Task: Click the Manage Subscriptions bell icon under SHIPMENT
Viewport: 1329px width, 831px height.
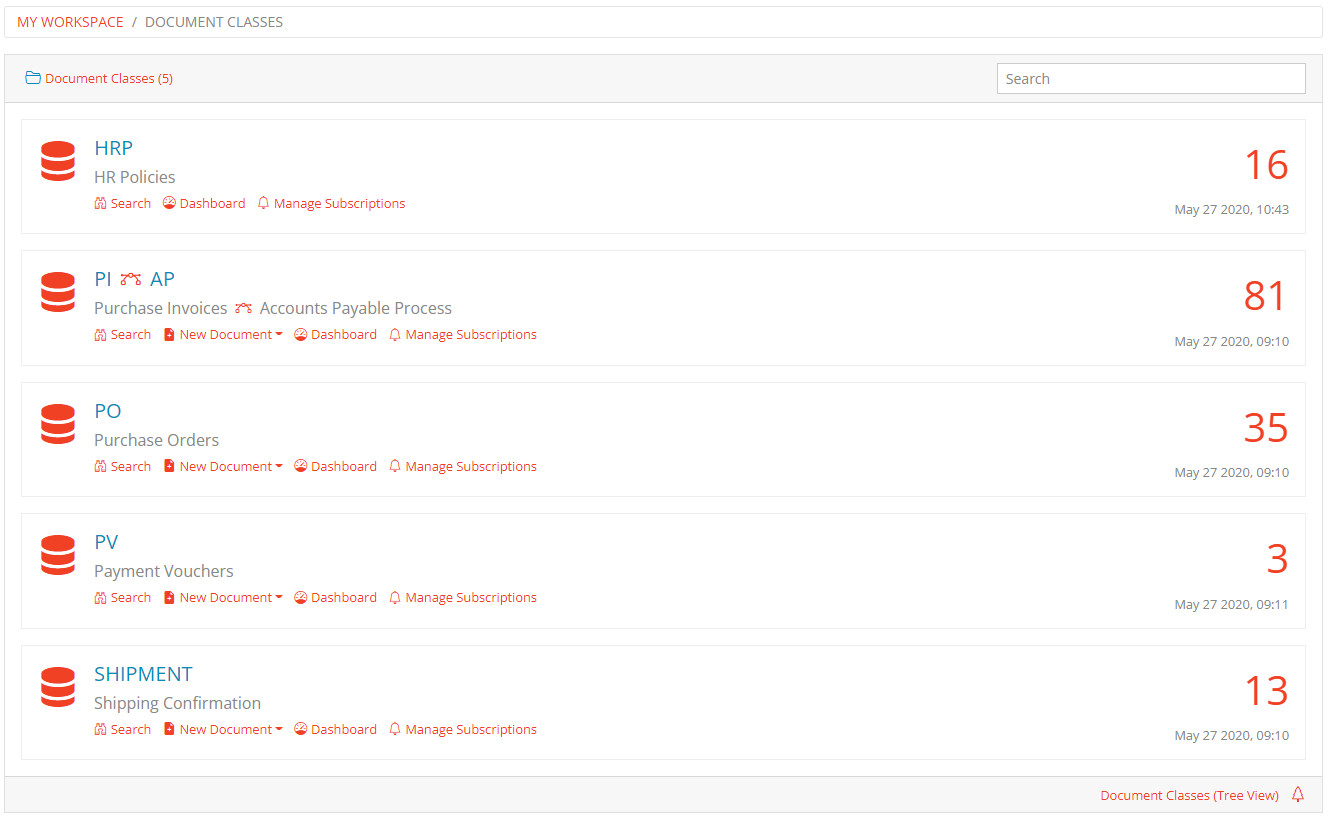Action: 395,729
